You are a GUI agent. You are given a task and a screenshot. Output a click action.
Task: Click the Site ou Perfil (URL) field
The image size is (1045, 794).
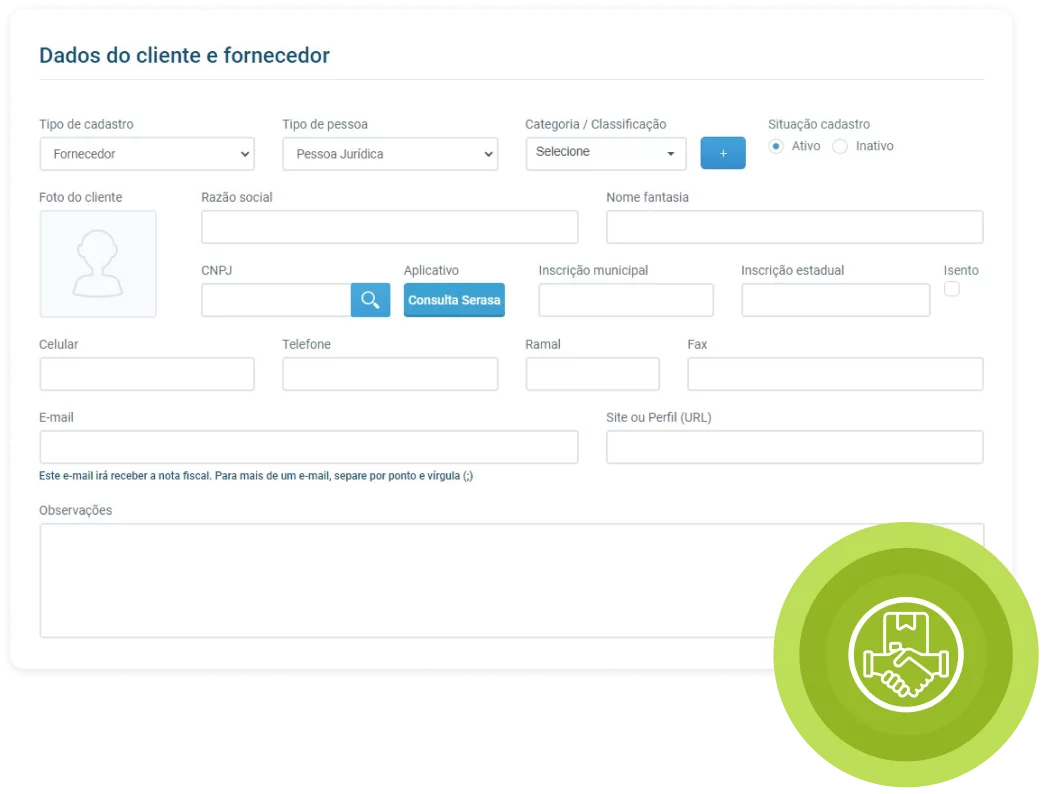point(794,447)
